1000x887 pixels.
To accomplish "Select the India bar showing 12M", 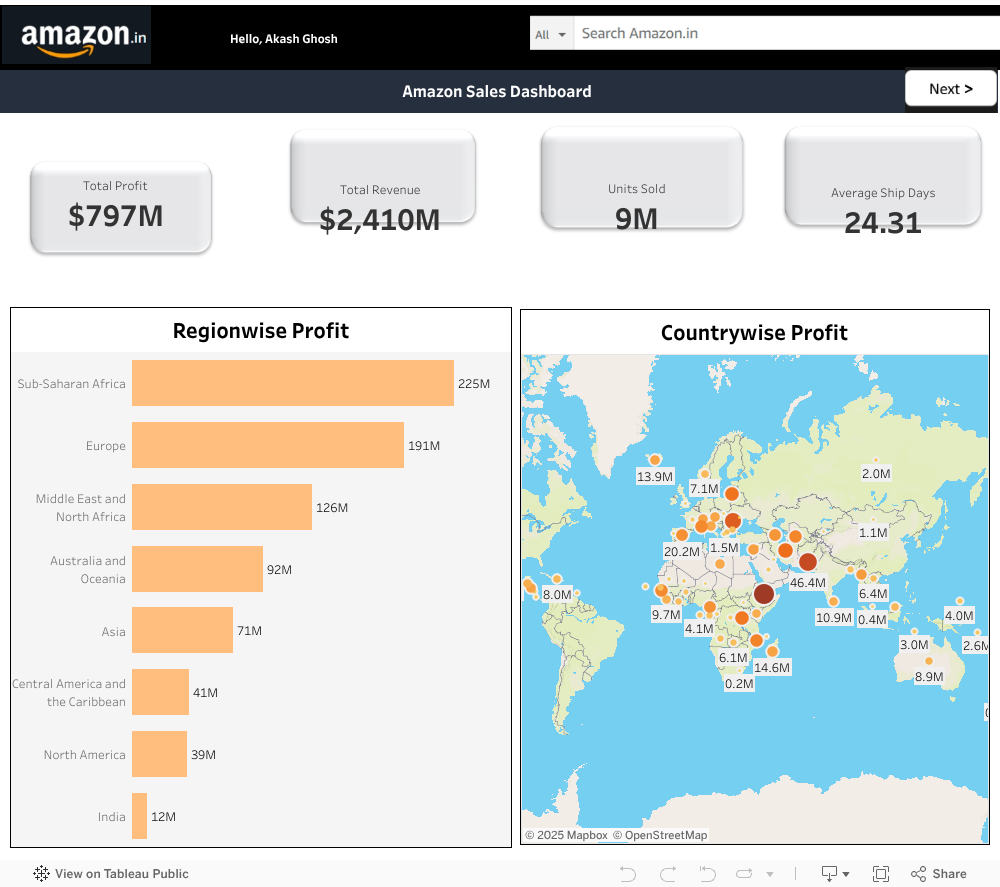I will point(139,816).
